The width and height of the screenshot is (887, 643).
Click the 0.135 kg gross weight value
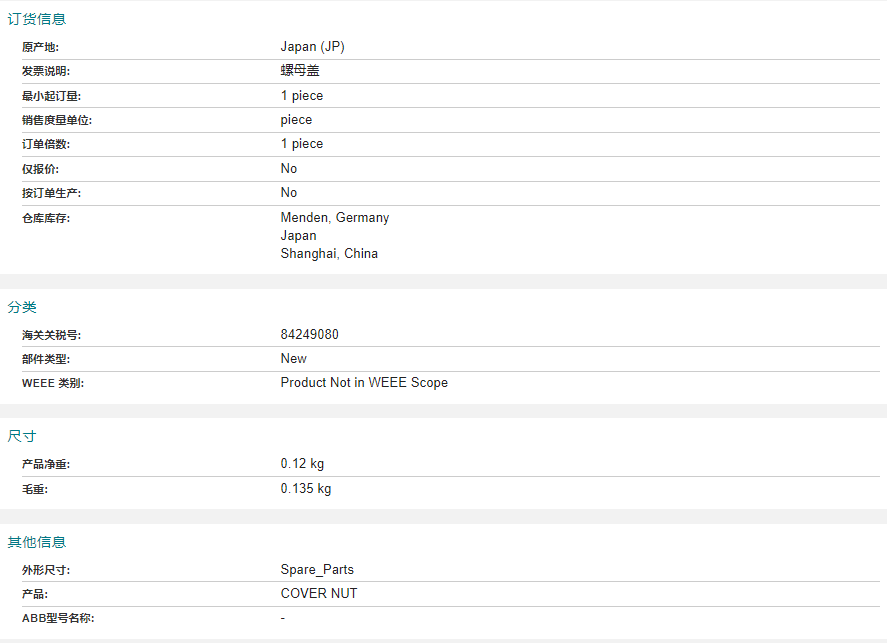(306, 489)
